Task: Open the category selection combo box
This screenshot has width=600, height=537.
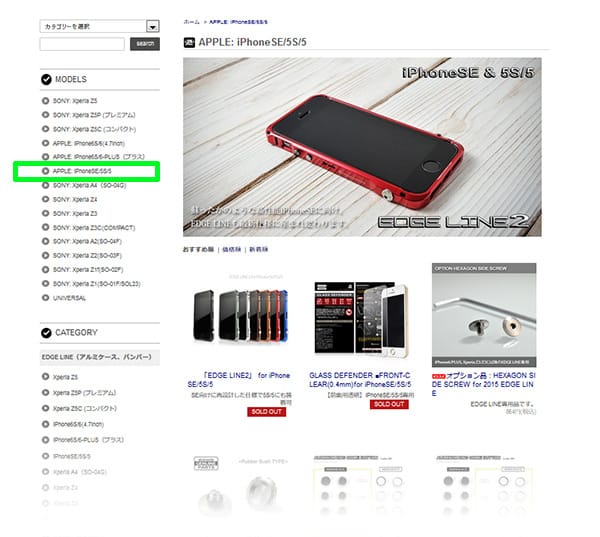Action: (99, 26)
